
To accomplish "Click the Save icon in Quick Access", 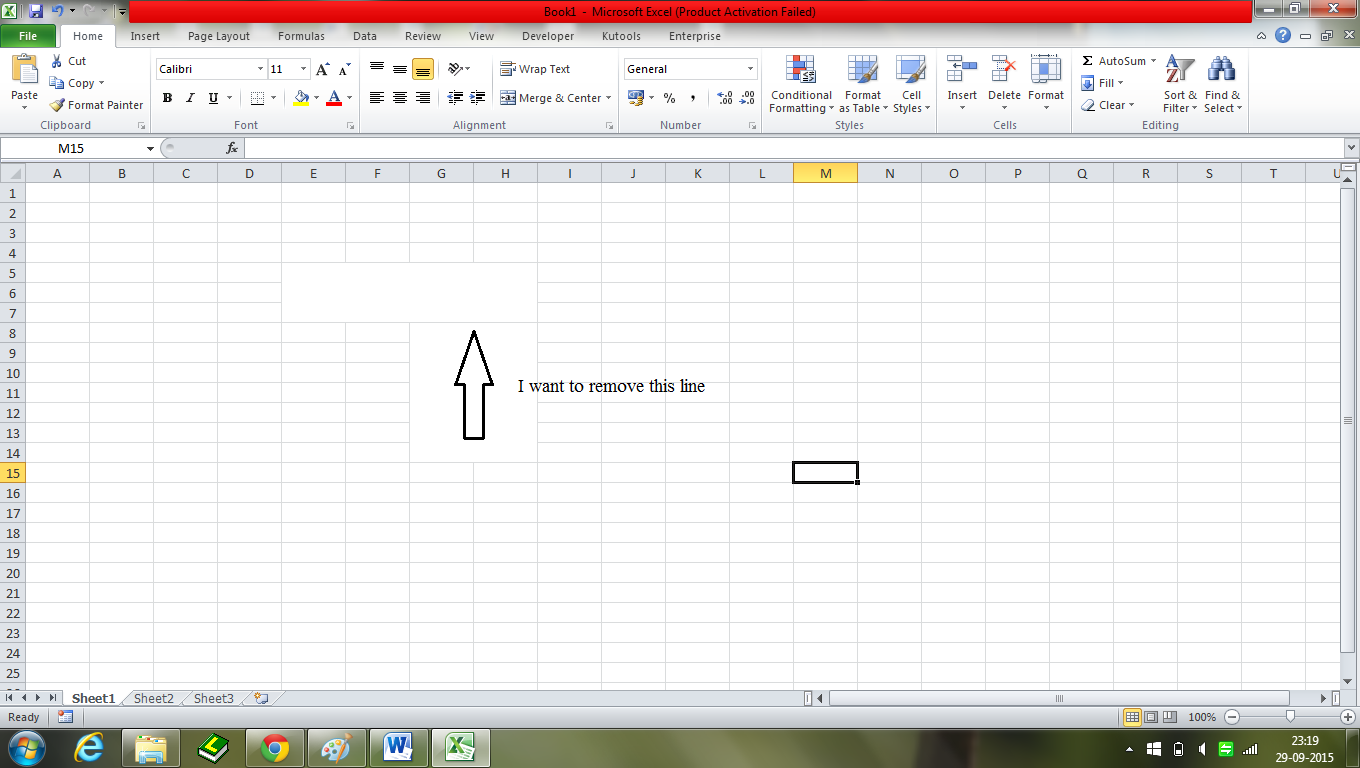I will coord(36,11).
